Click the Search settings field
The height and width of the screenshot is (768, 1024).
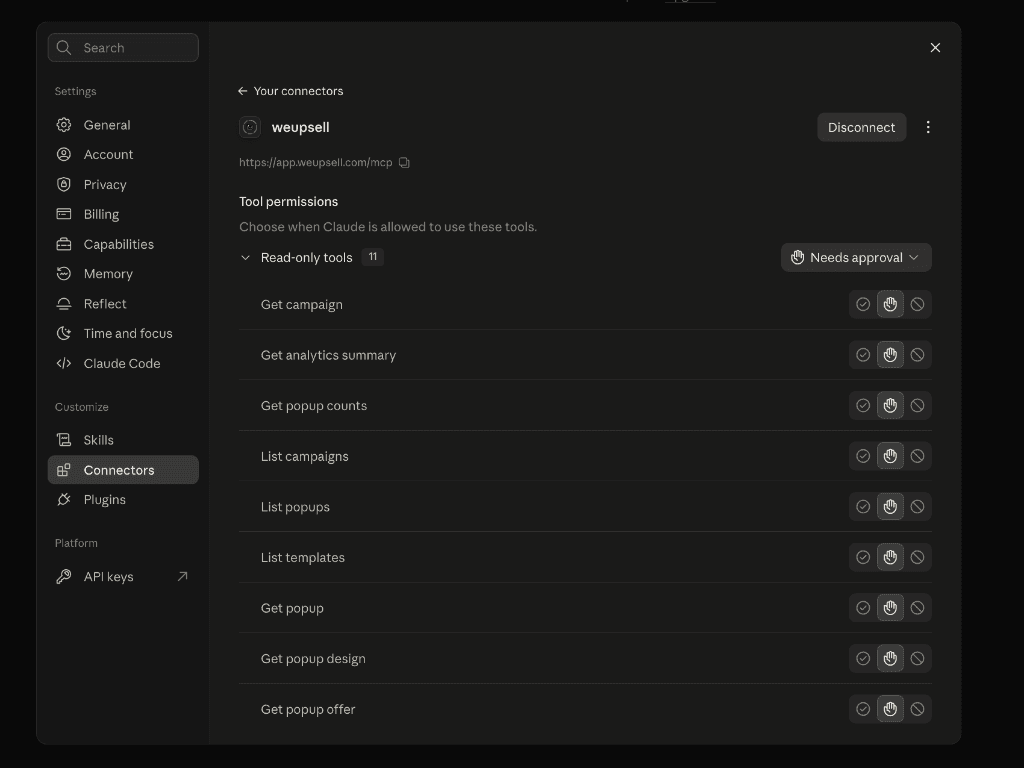click(x=123, y=48)
